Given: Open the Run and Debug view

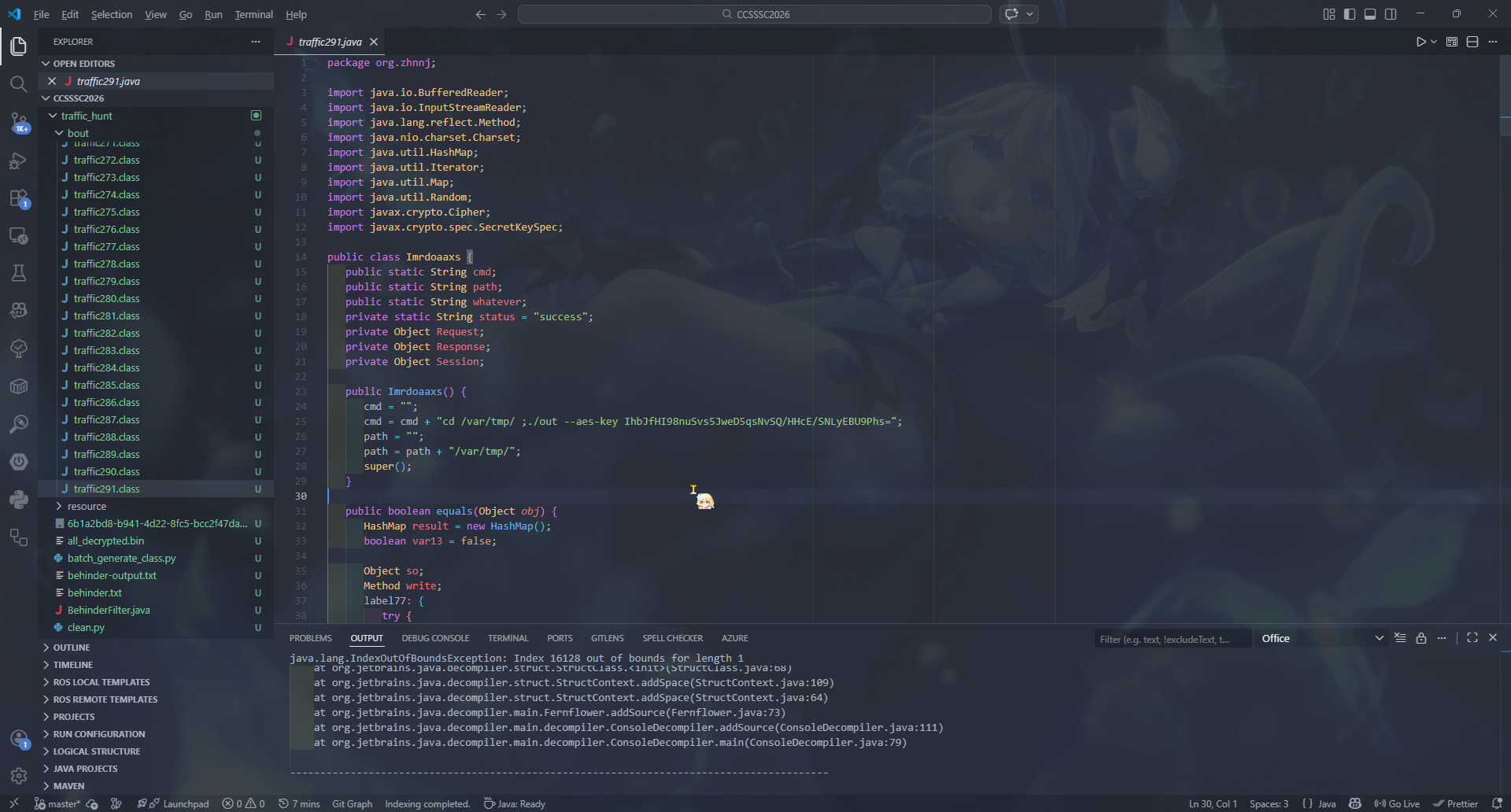Looking at the screenshot, I should click(19, 161).
